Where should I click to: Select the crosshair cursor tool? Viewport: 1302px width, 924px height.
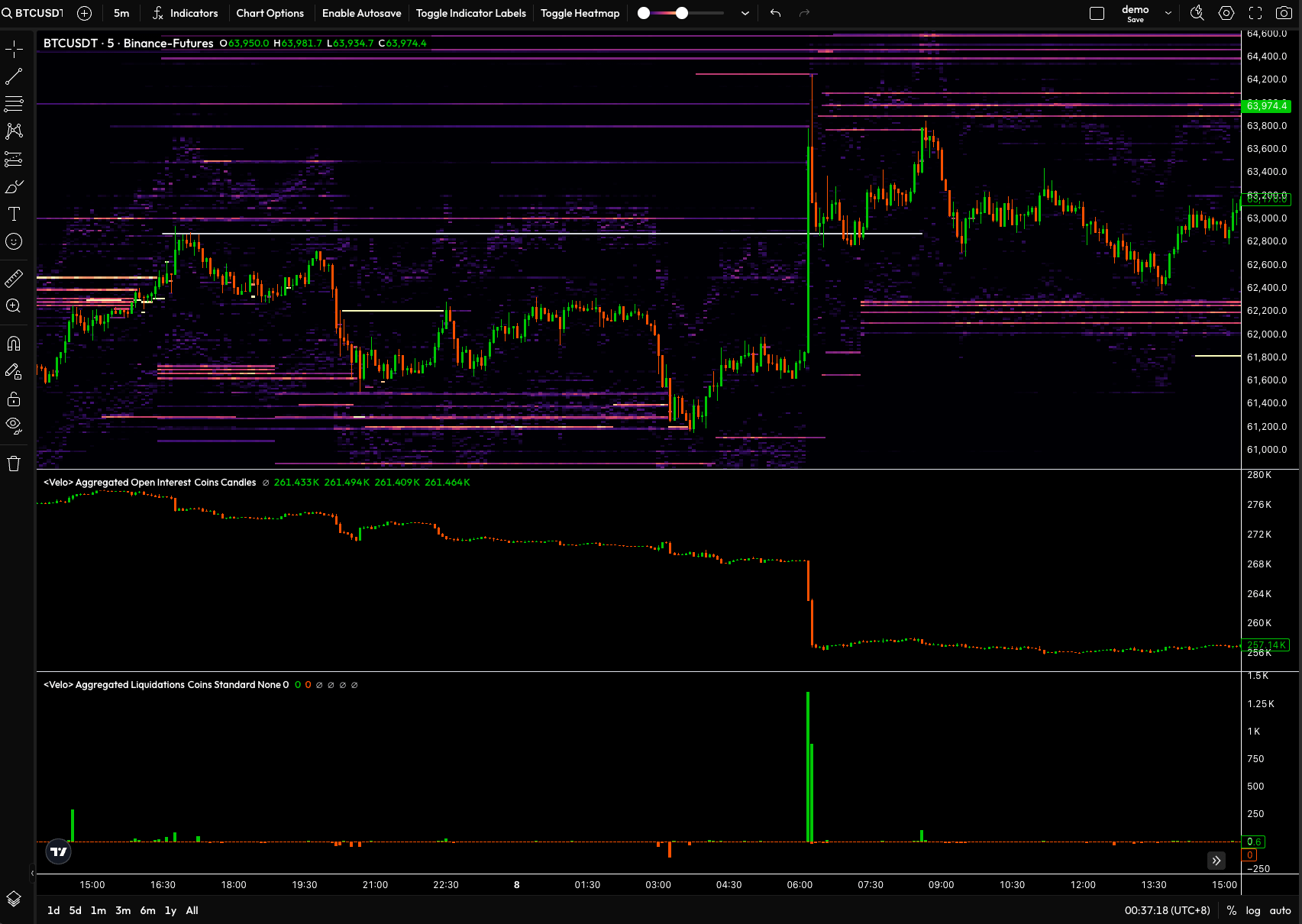pyautogui.click(x=14, y=50)
